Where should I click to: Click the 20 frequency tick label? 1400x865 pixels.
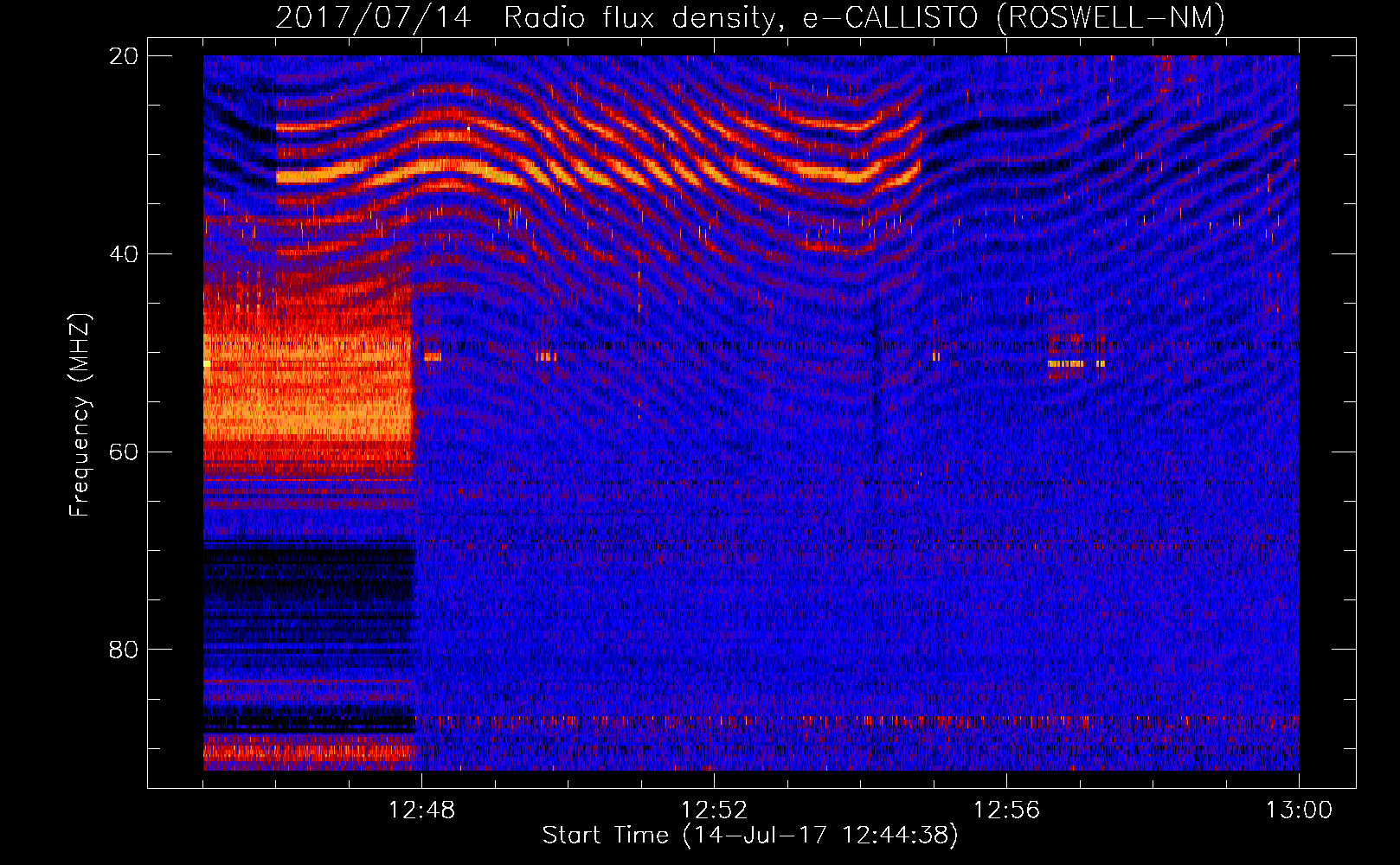pos(124,56)
